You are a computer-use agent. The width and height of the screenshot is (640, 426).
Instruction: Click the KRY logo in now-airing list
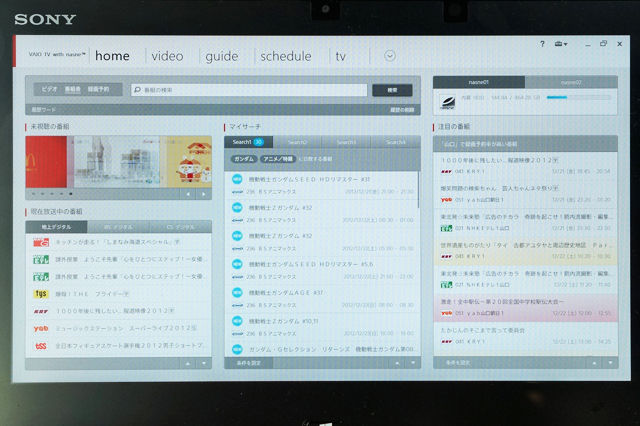41,311
